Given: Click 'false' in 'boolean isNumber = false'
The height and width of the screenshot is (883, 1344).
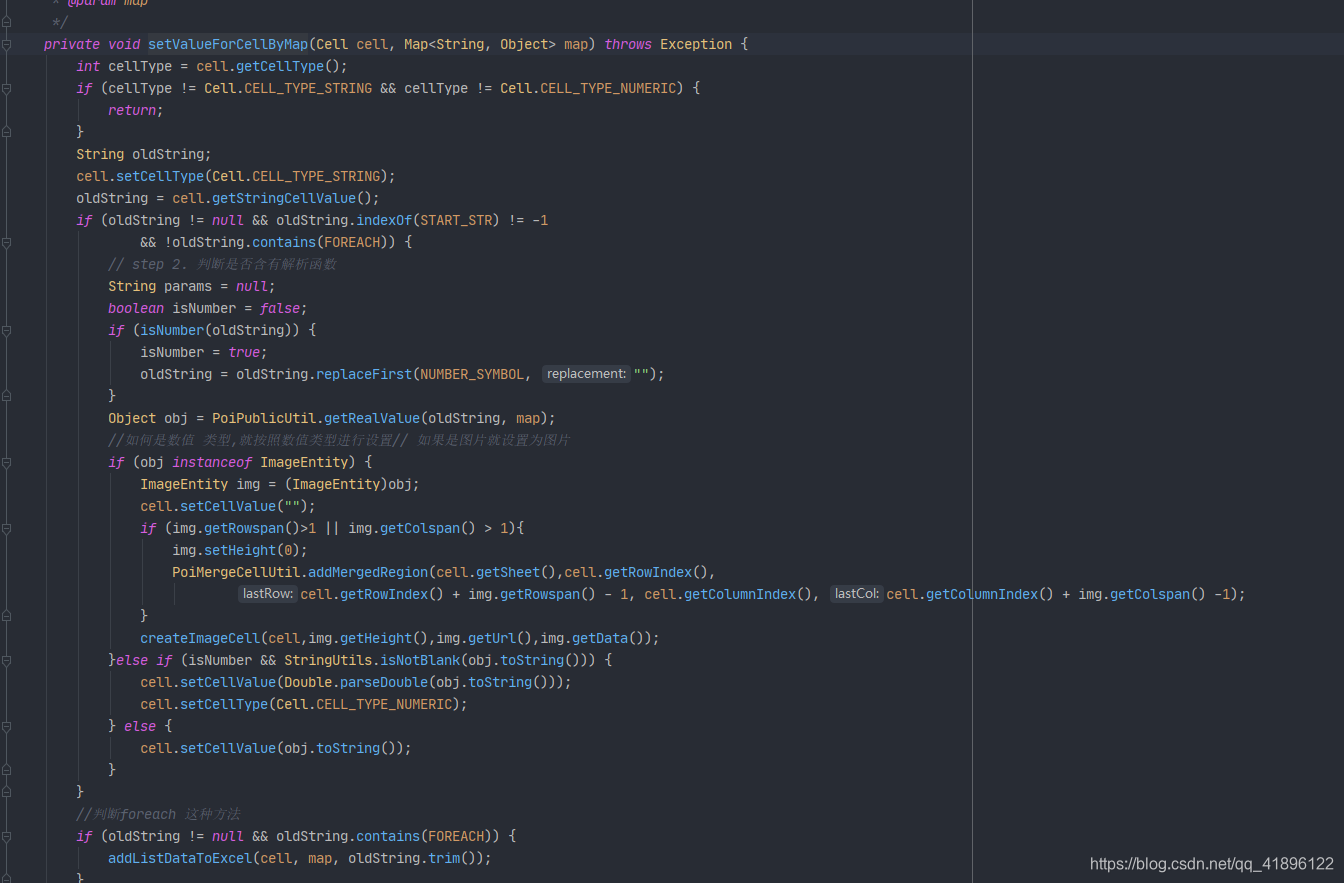Looking at the screenshot, I should coord(280,308).
